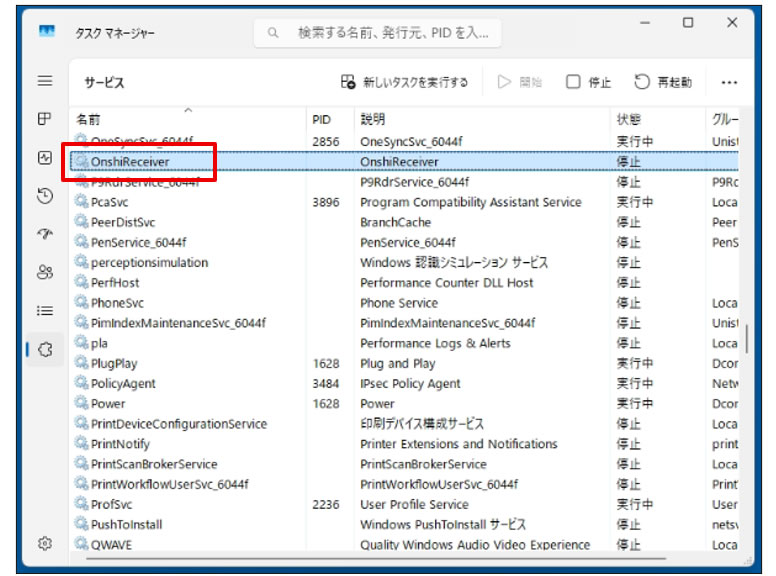776x576 pixels.
Task: Sort by PID column header
Action: click(x=330, y=119)
